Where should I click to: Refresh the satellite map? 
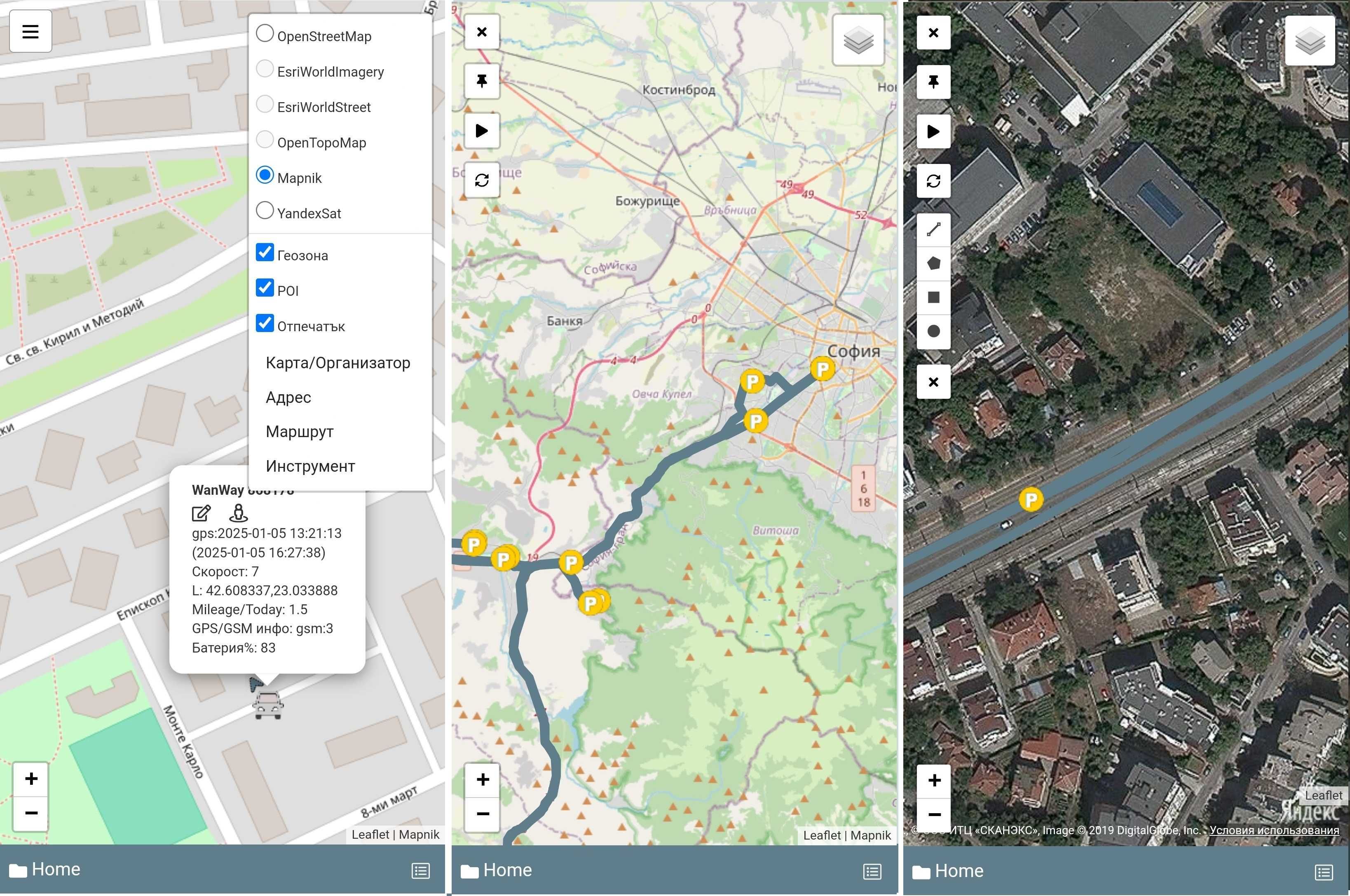click(x=933, y=181)
